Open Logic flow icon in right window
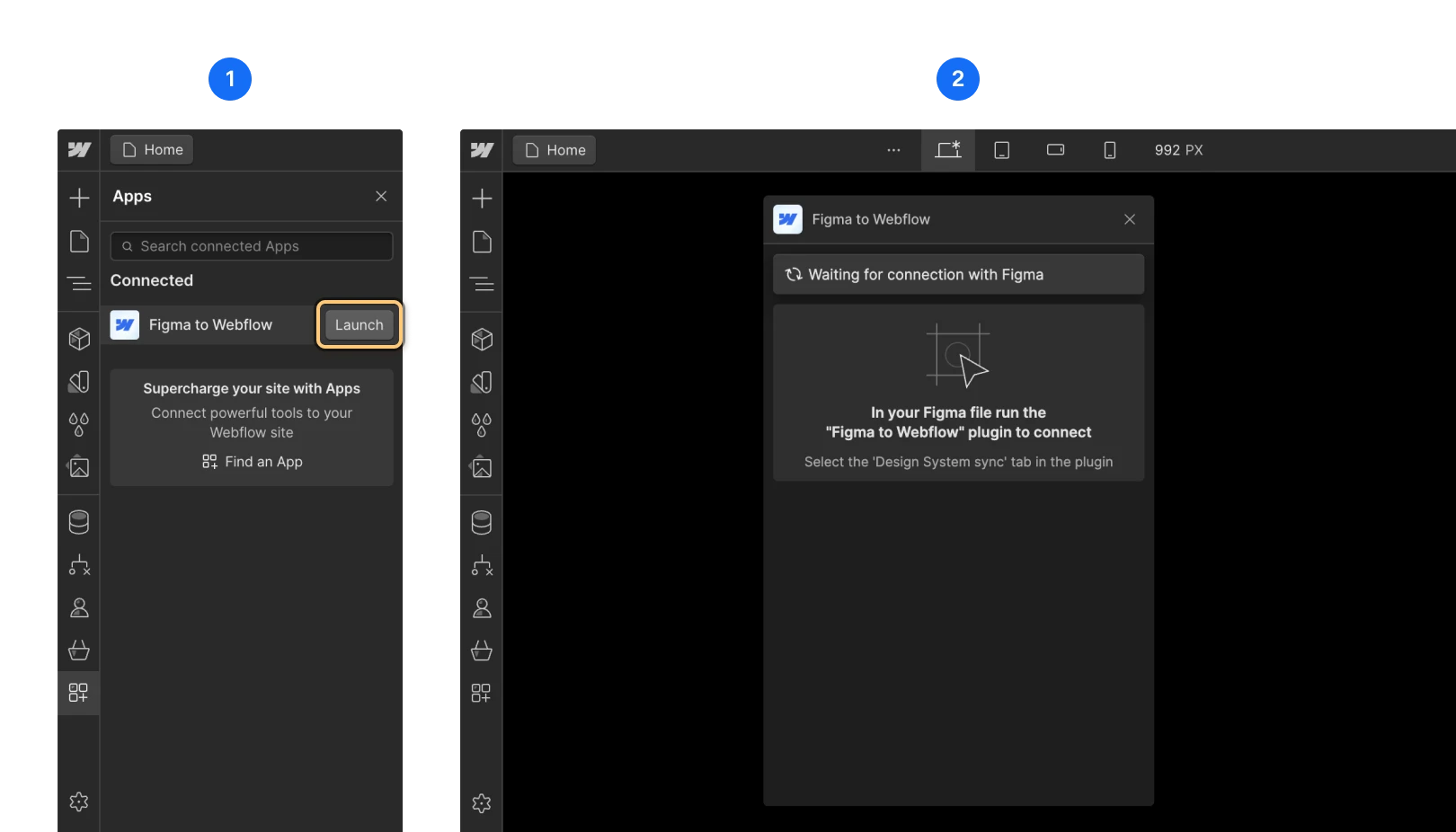The height and width of the screenshot is (832, 1456). coord(482,565)
